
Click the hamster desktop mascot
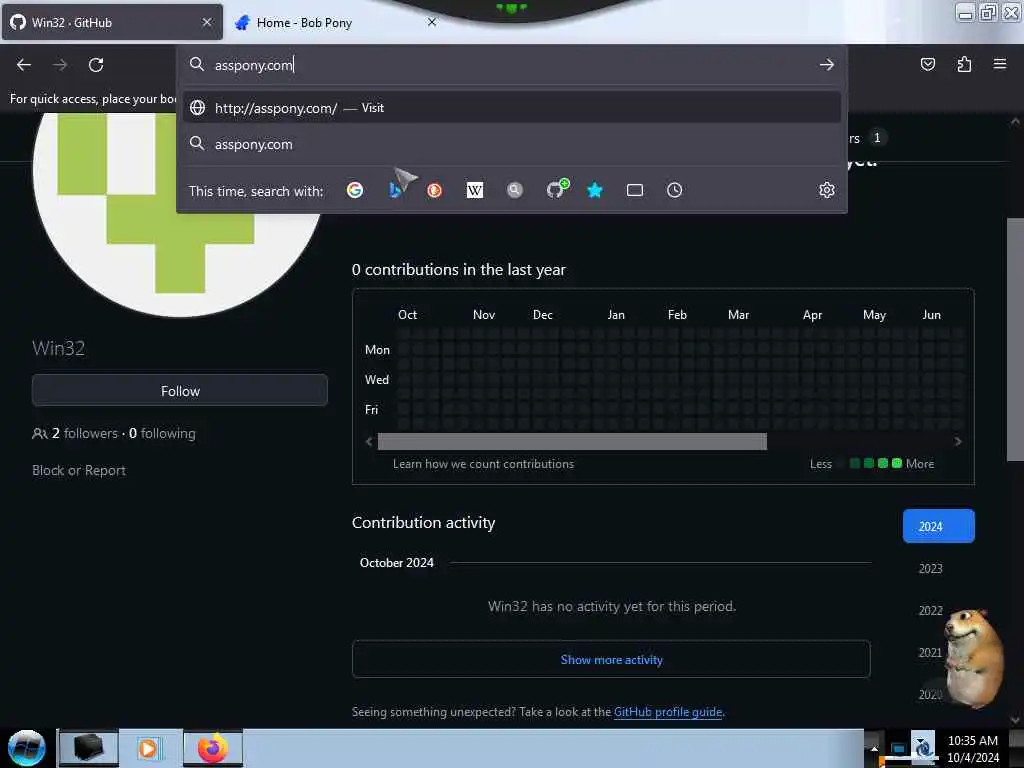[x=973, y=658]
